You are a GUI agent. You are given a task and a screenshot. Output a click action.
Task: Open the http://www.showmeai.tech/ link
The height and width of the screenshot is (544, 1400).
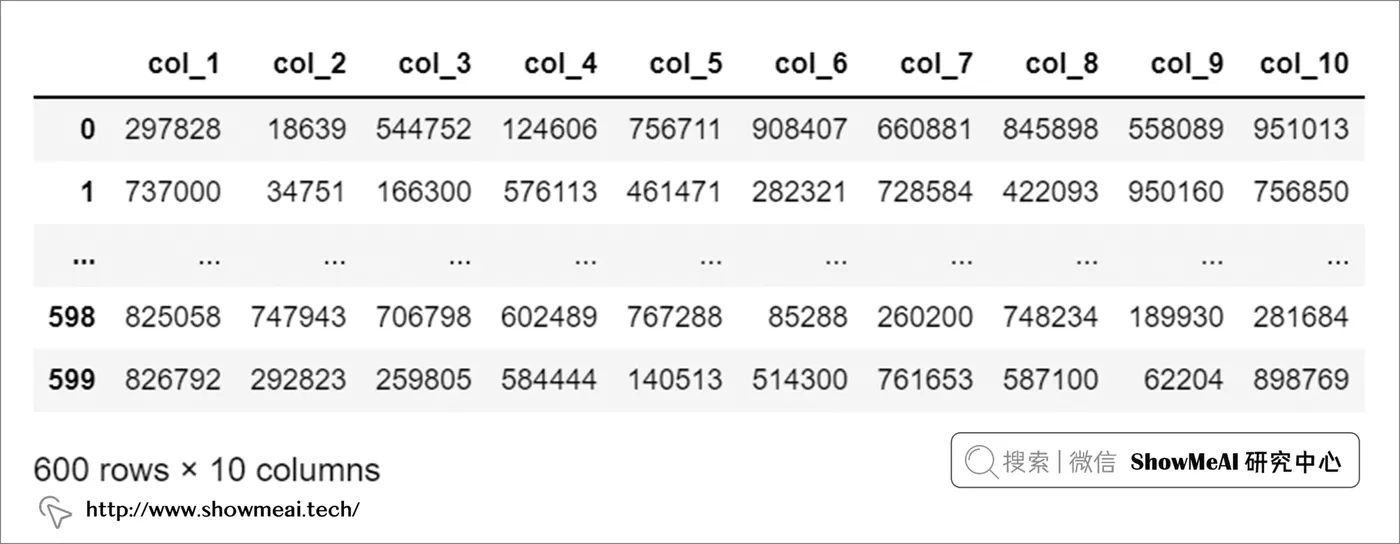(222, 510)
